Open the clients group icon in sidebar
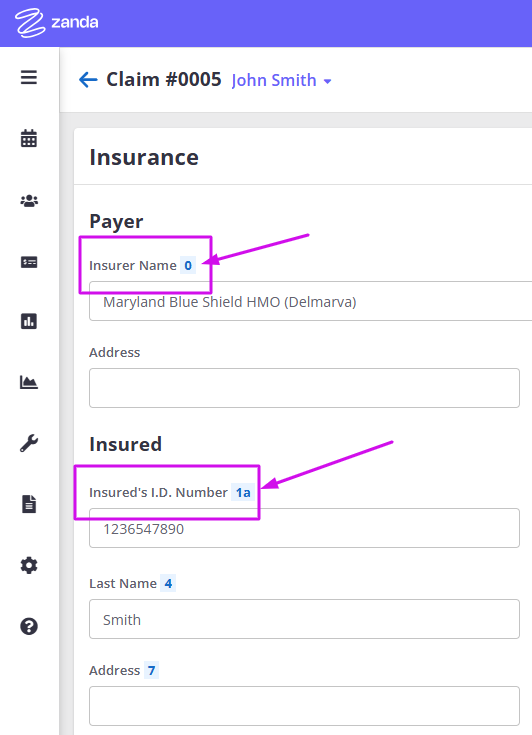 click(x=29, y=201)
